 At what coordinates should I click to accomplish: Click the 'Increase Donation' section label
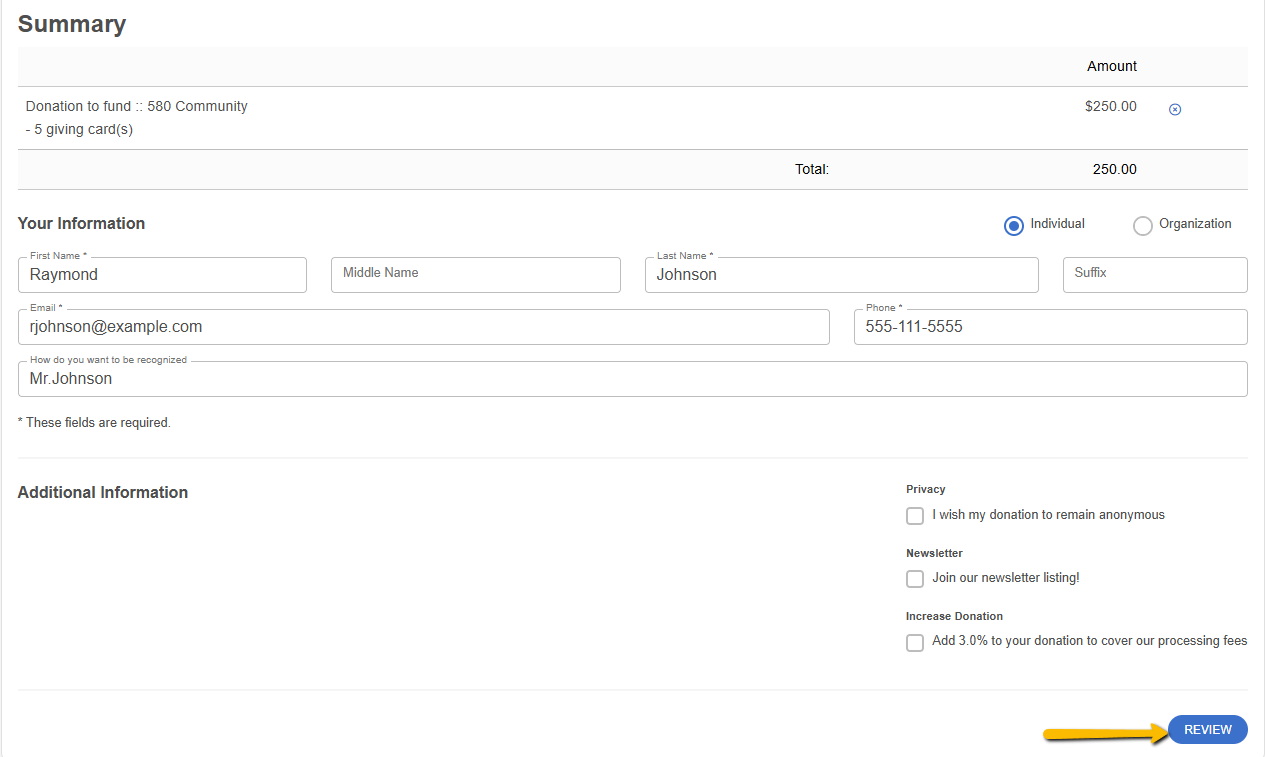(954, 616)
